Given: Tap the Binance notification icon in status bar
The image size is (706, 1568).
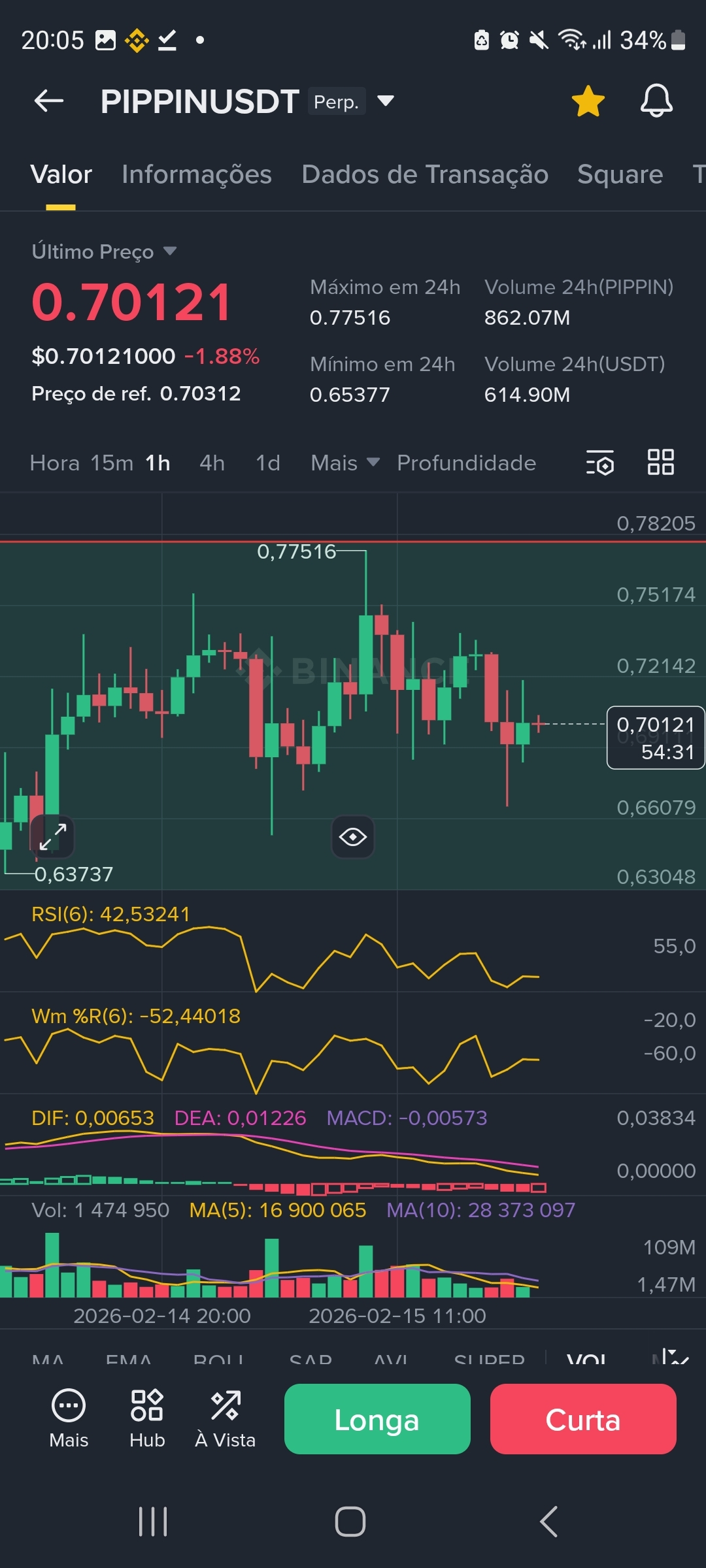Looking at the screenshot, I should pos(137,41).
